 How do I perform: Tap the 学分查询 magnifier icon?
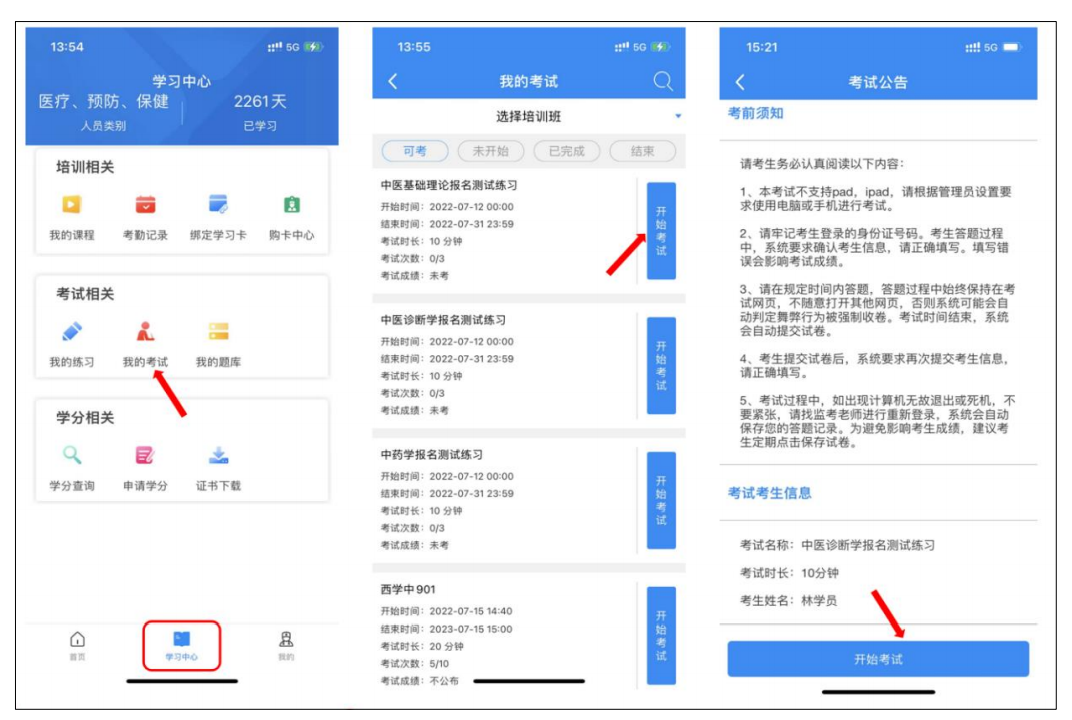71,456
